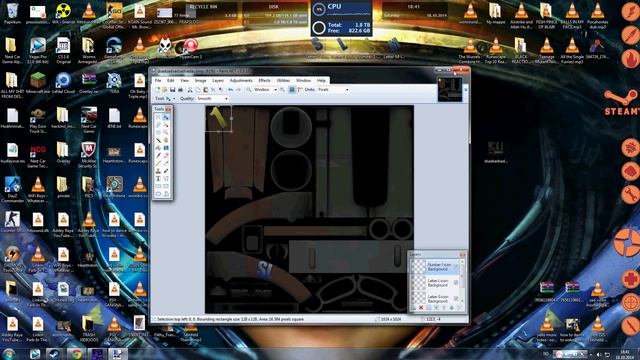Image resolution: width=640 pixels, height=360 pixels.
Task: Open the Layers menu
Action: (x=218, y=80)
